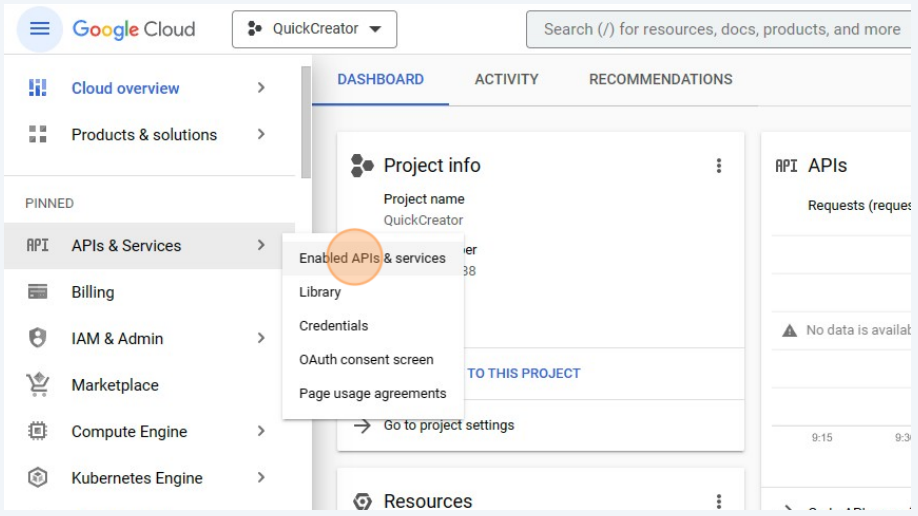Expand IAM & Admin chevron
The height and width of the screenshot is (516, 918).
(261, 338)
